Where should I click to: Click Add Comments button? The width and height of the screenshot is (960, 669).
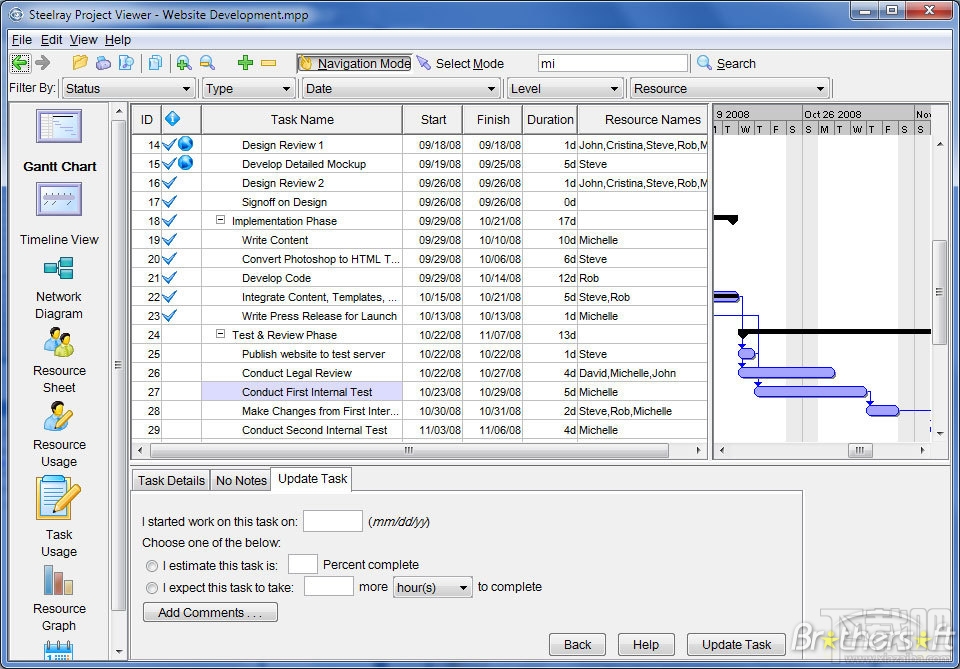tap(210, 611)
